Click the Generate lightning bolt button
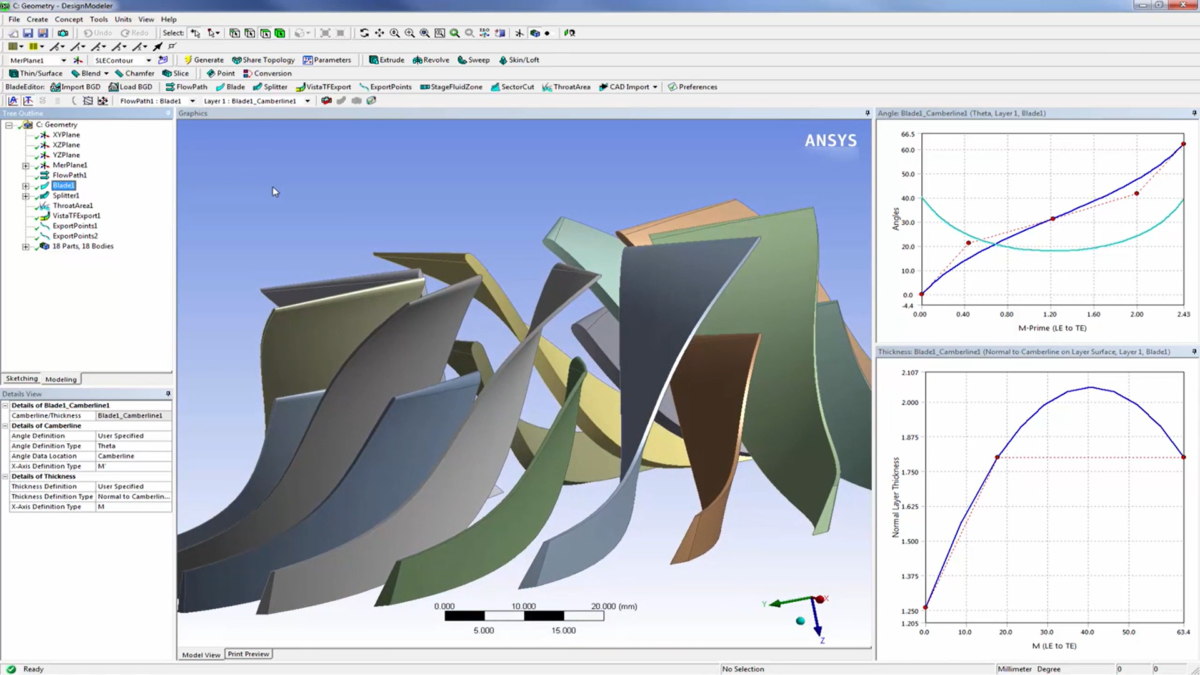The height and width of the screenshot is (675, 1200). point(203,60)
